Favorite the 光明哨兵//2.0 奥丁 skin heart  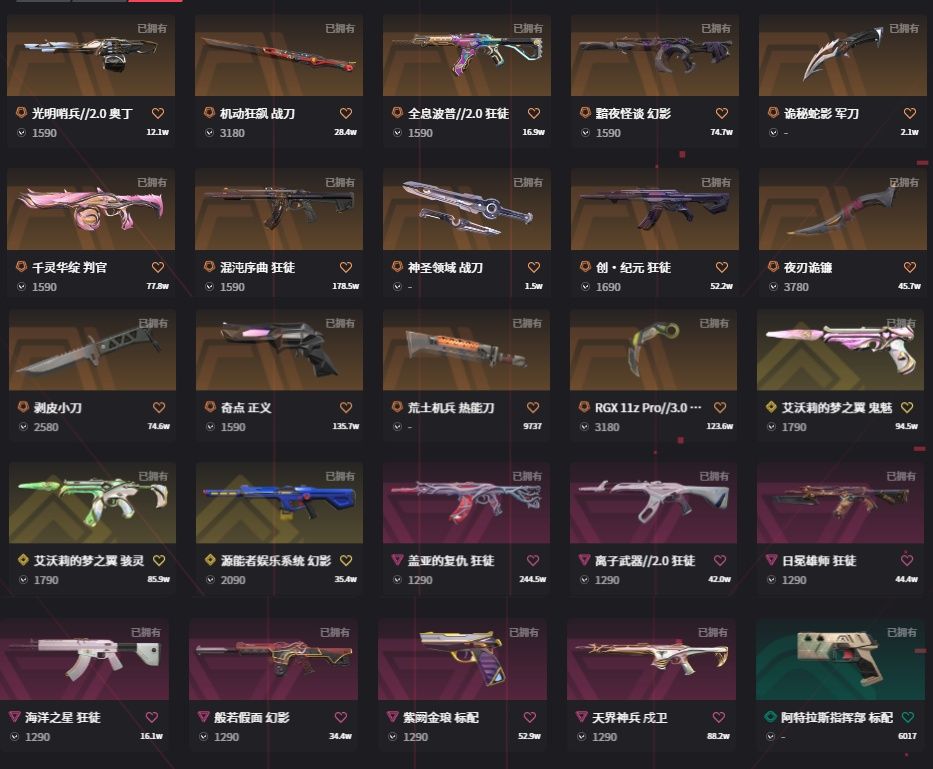(x=158, y=113)
